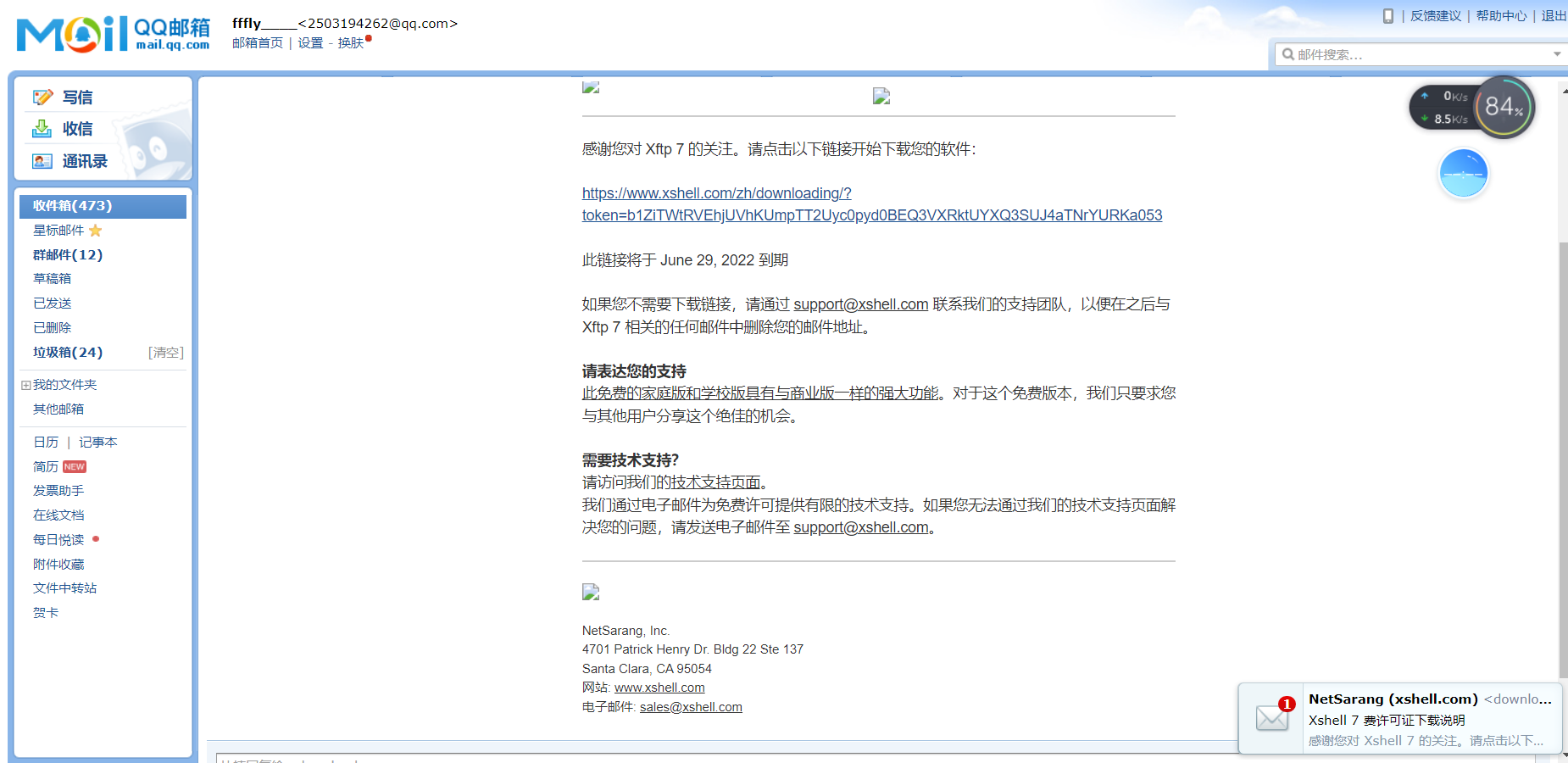Screen dimensions: 1568x763
Task: Go to 邮箱首页 mailbox home
Action: tap(258, 43)
